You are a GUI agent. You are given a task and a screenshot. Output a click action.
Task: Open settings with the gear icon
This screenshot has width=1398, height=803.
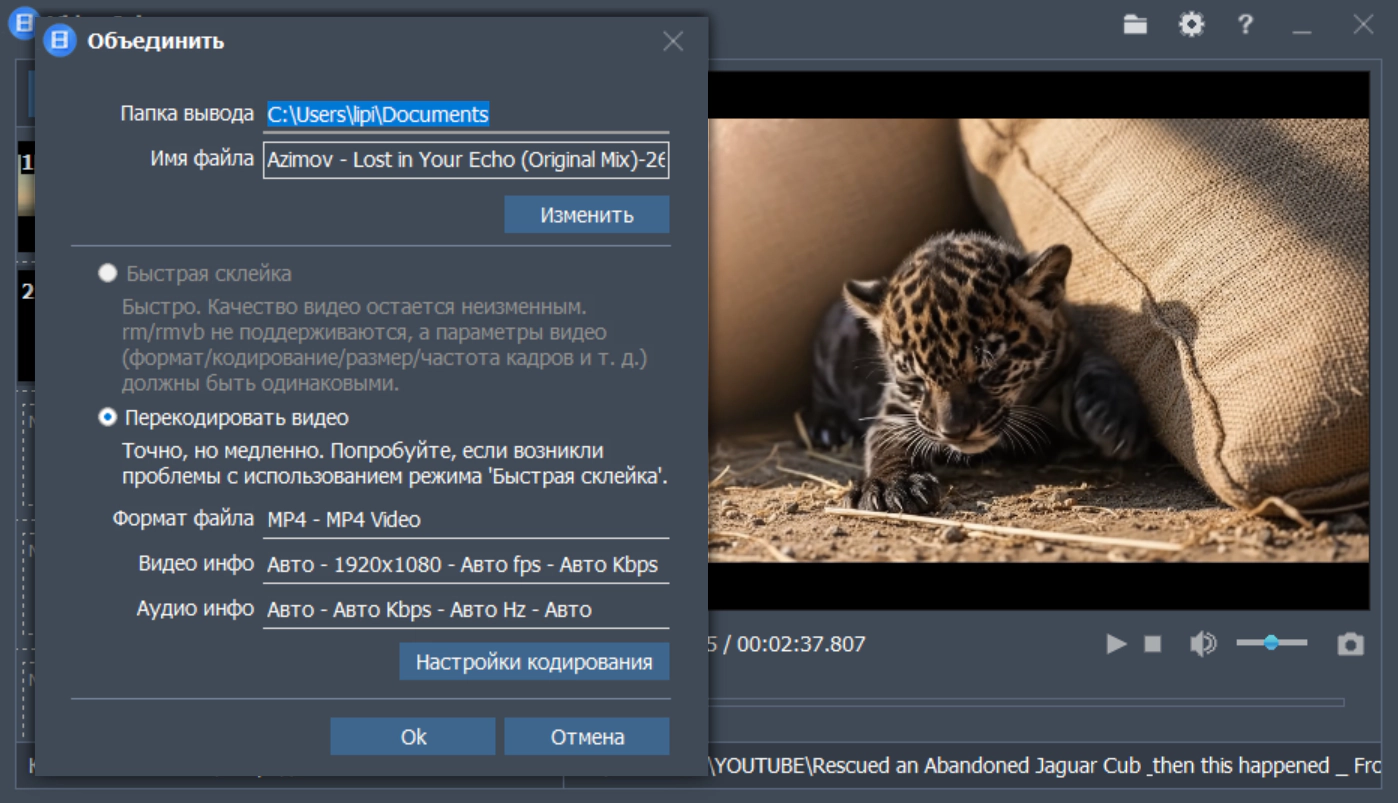tap(1191, 25)
